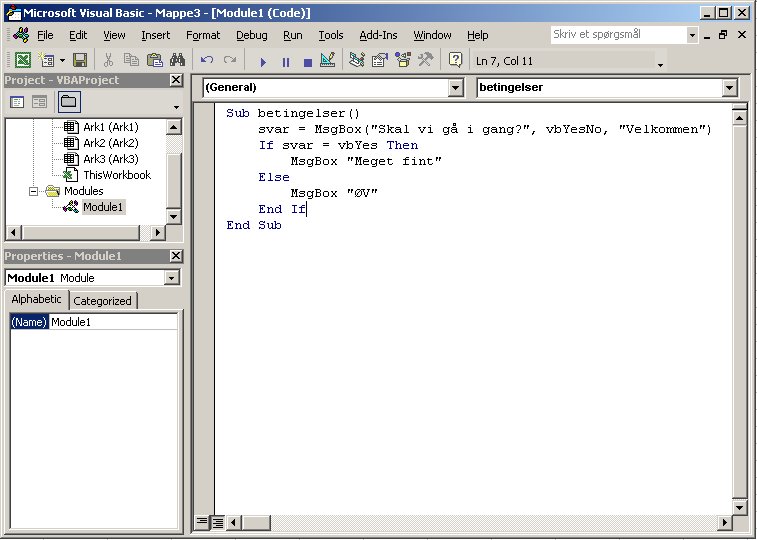
Task: Select Ark1 (Ark1) in project tree
Action: [x=111, y=127]
